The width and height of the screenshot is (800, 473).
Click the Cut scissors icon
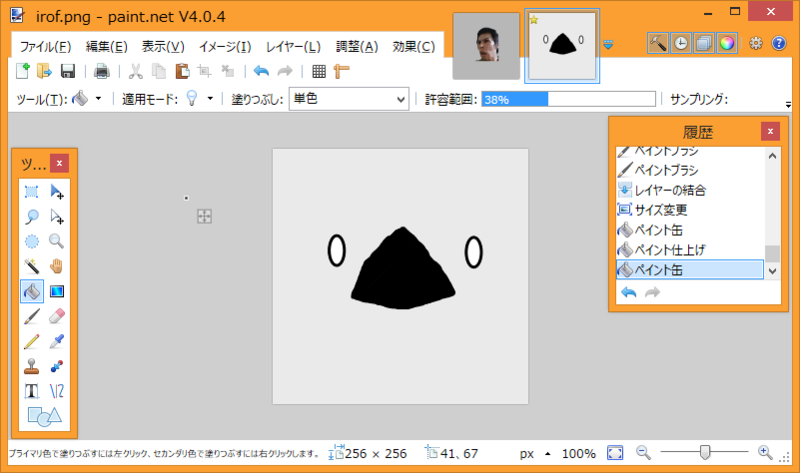point(135,71)
